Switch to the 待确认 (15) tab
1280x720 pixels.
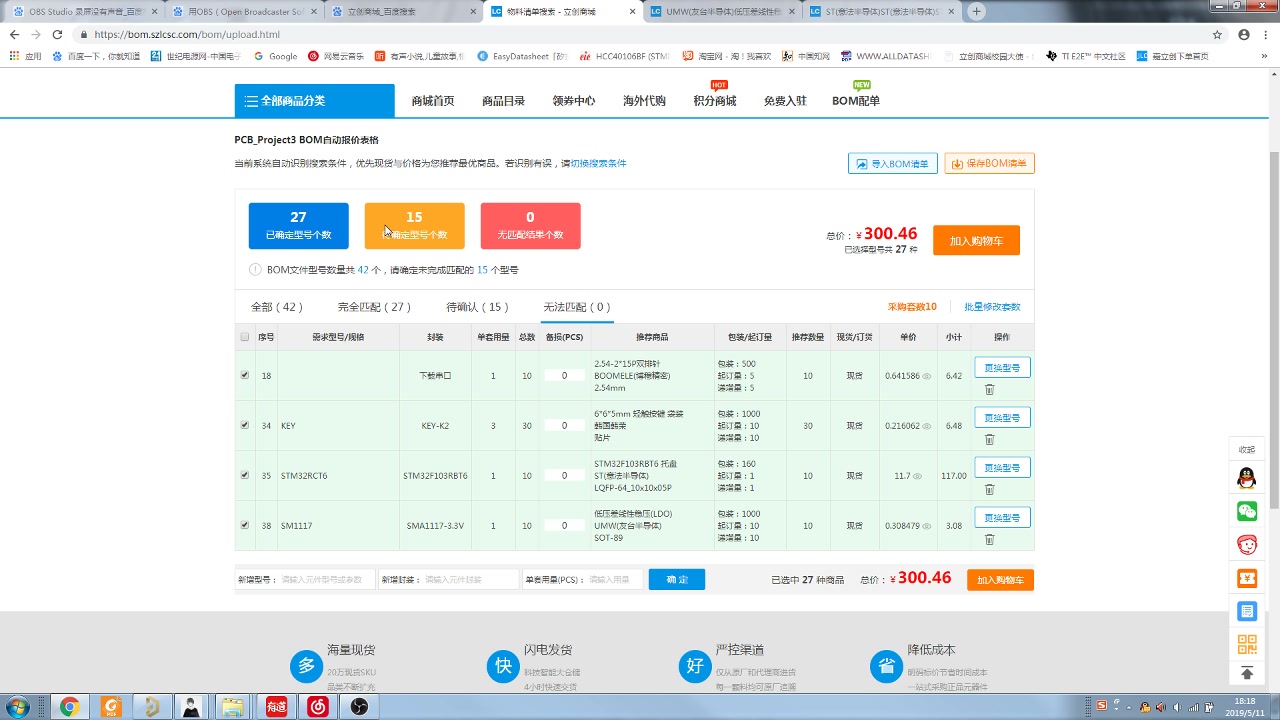478,307
